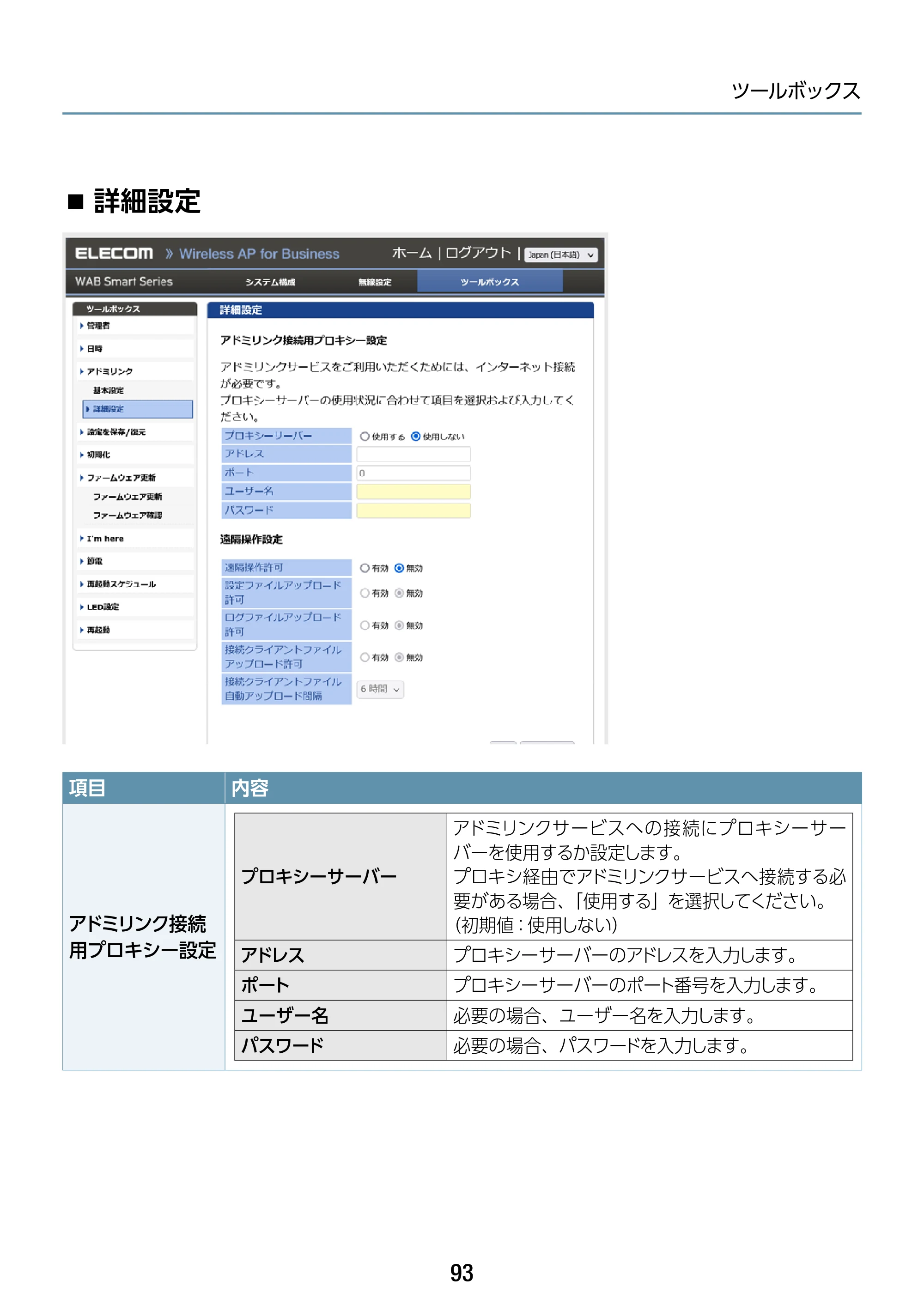Click the proxy アドレス input field
Image resolution: width=924 pixels, height=1311 pixels.
coord(413,455)
